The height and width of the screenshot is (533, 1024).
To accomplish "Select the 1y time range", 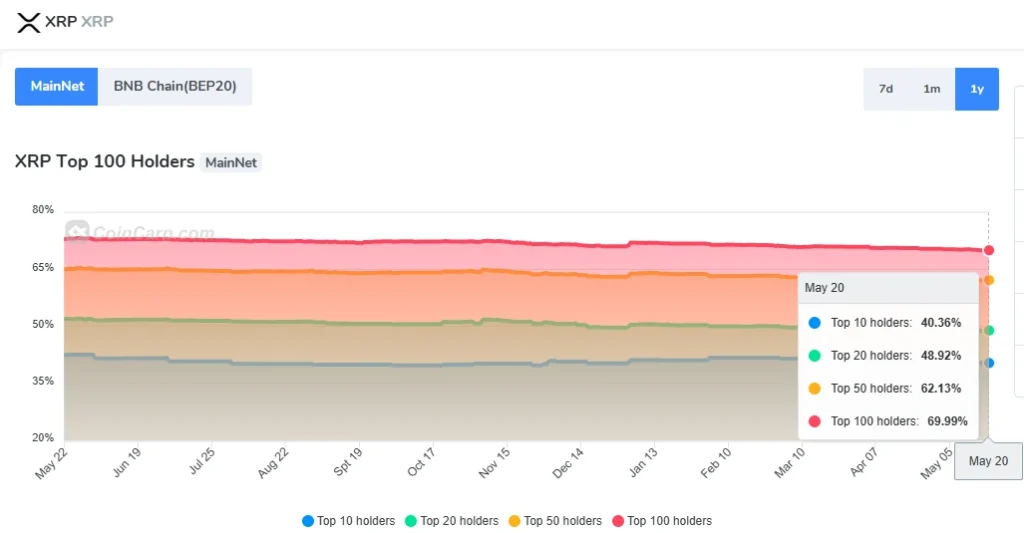I will pos(977,89).
